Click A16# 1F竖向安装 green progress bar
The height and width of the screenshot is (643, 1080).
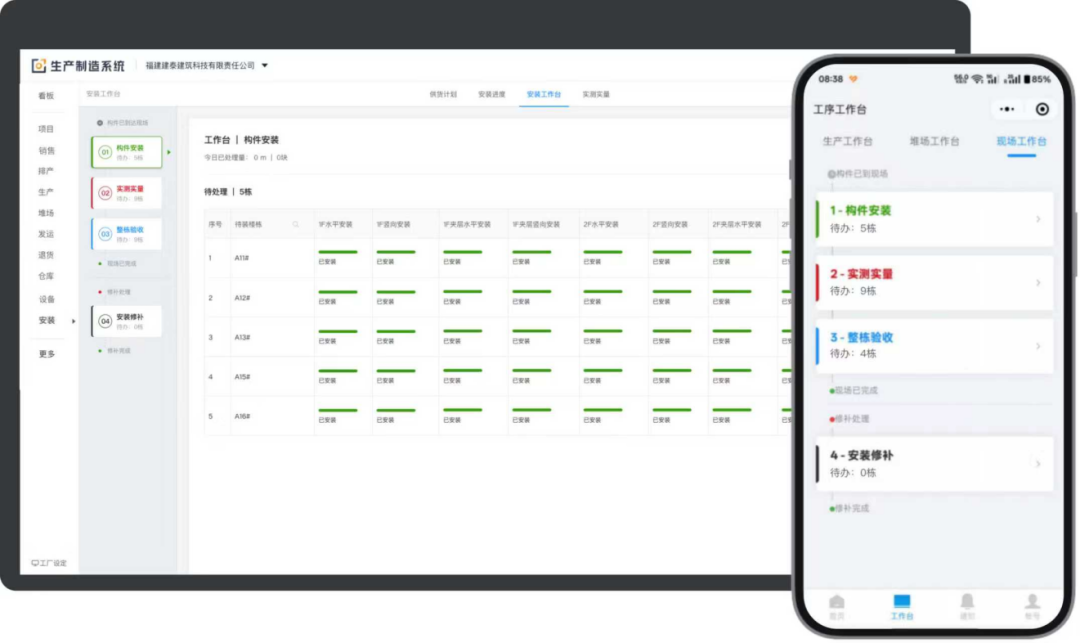[395, 410]
